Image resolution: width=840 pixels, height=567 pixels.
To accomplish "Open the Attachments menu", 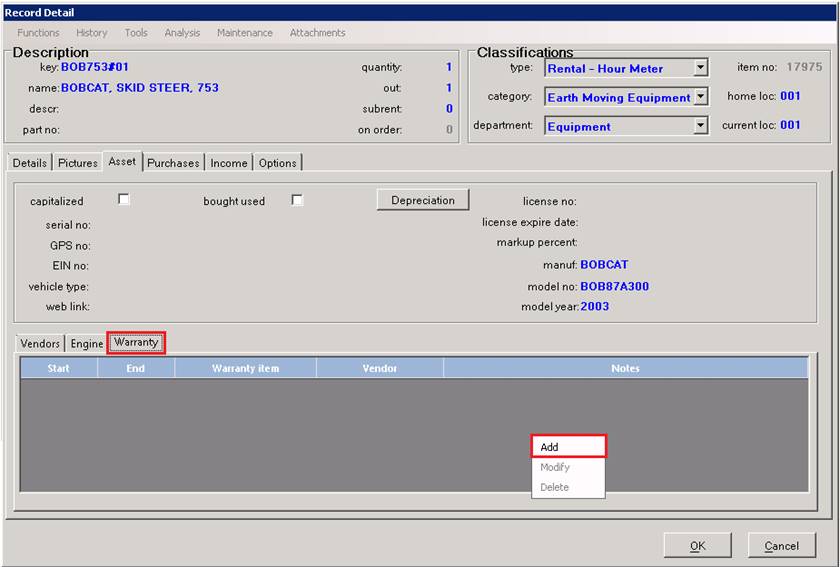I will (x=317, y=33).
